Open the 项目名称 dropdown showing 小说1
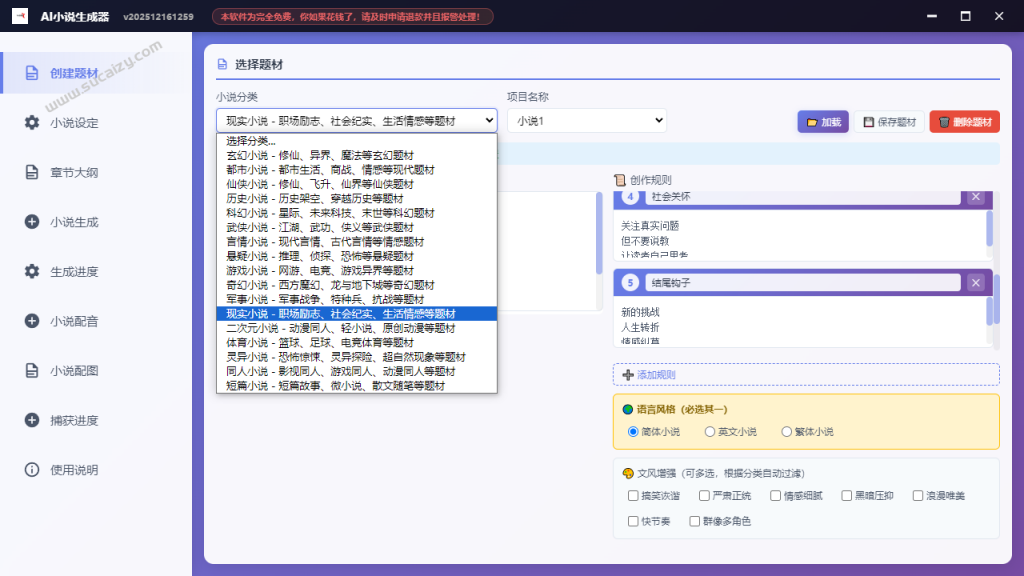1024x576 pixels. (x=586, y=121)
